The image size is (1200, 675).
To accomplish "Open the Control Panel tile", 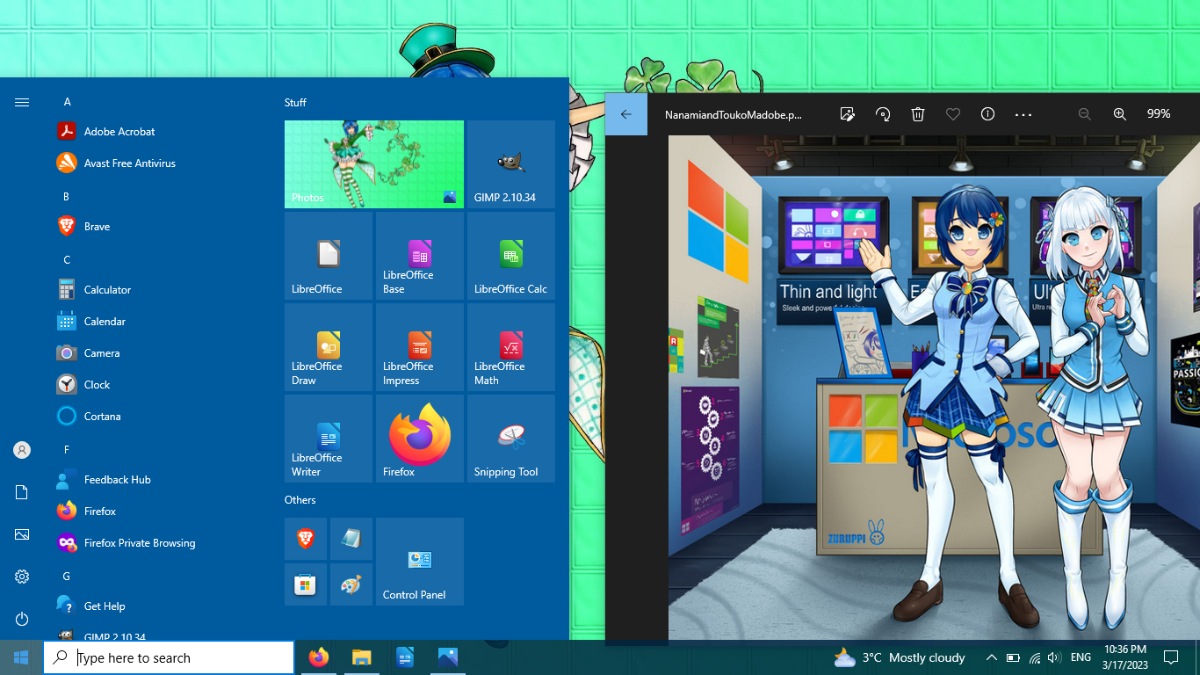I will [420, 561].
